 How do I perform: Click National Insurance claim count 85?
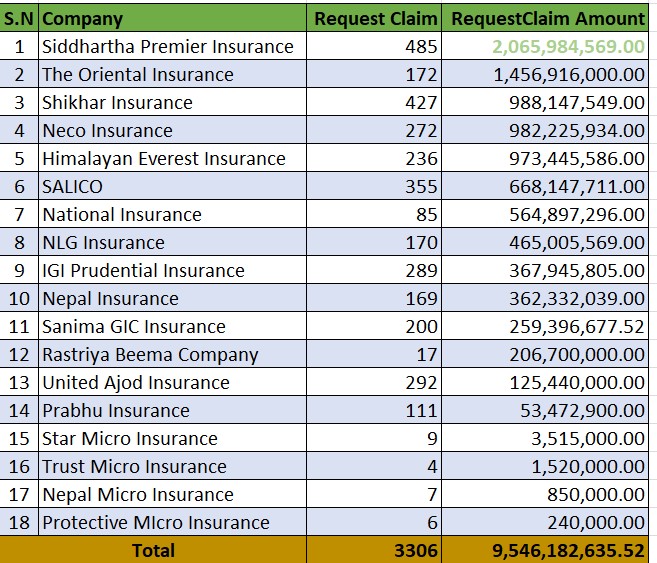click(x=426, y=214)
